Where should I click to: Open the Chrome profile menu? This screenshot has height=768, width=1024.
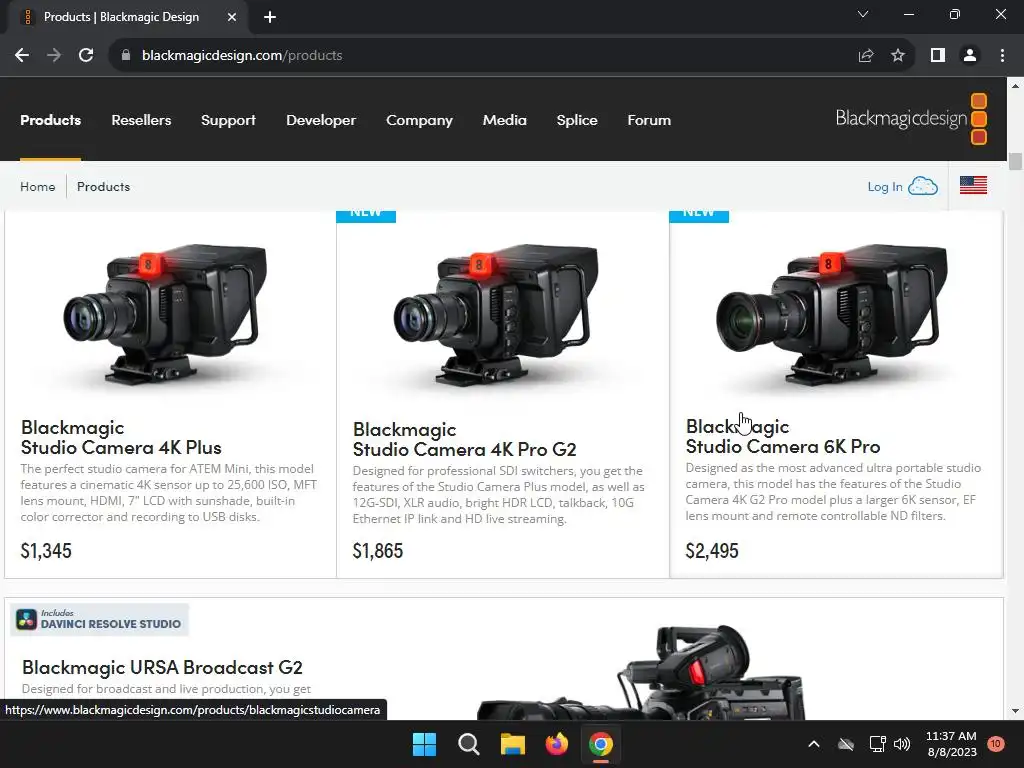tap(970, 56)
